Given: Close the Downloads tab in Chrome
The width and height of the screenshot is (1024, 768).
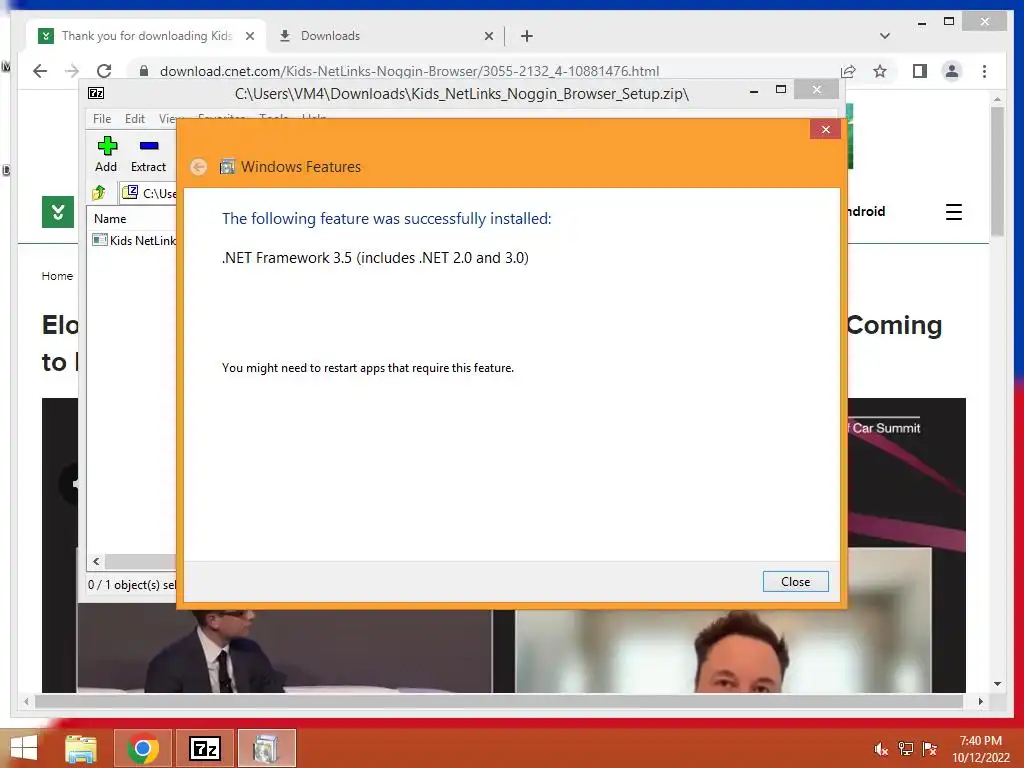Looking at the screenshot, I should click(488, 37).
